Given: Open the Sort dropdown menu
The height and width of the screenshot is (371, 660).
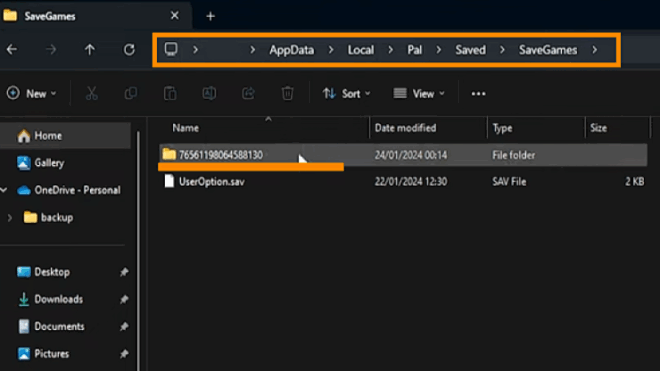Looking at the screenshot, I should point(346,93).
